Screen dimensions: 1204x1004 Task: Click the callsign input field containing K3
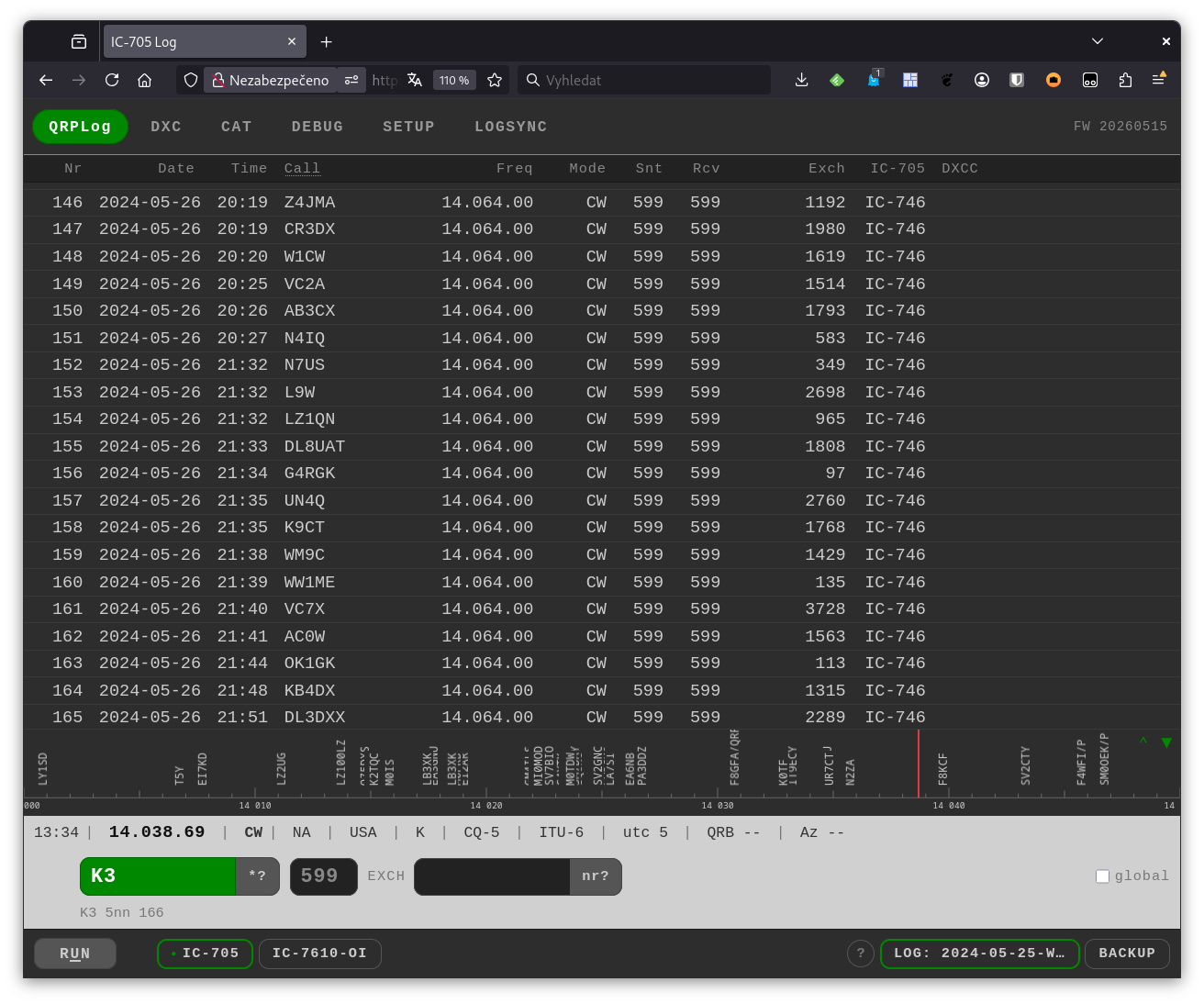158,876
